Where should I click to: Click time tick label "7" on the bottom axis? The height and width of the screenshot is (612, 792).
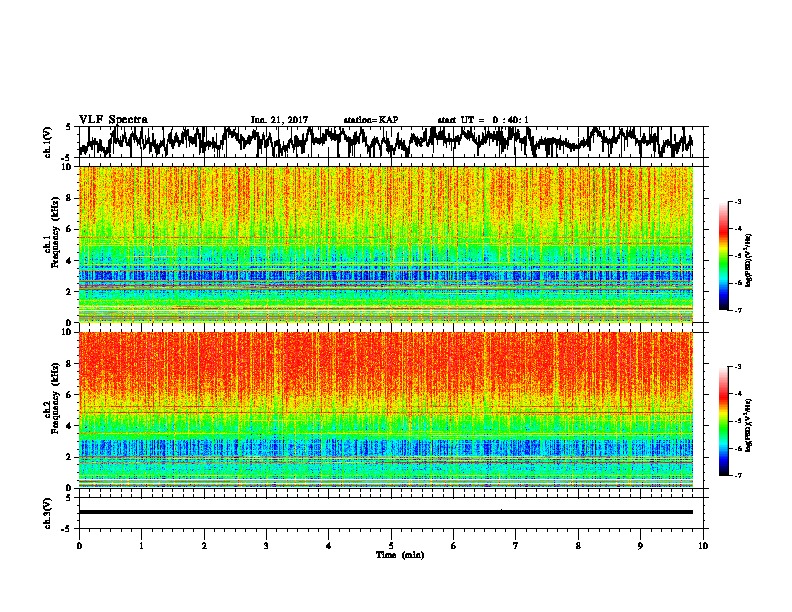click(516, 546)
